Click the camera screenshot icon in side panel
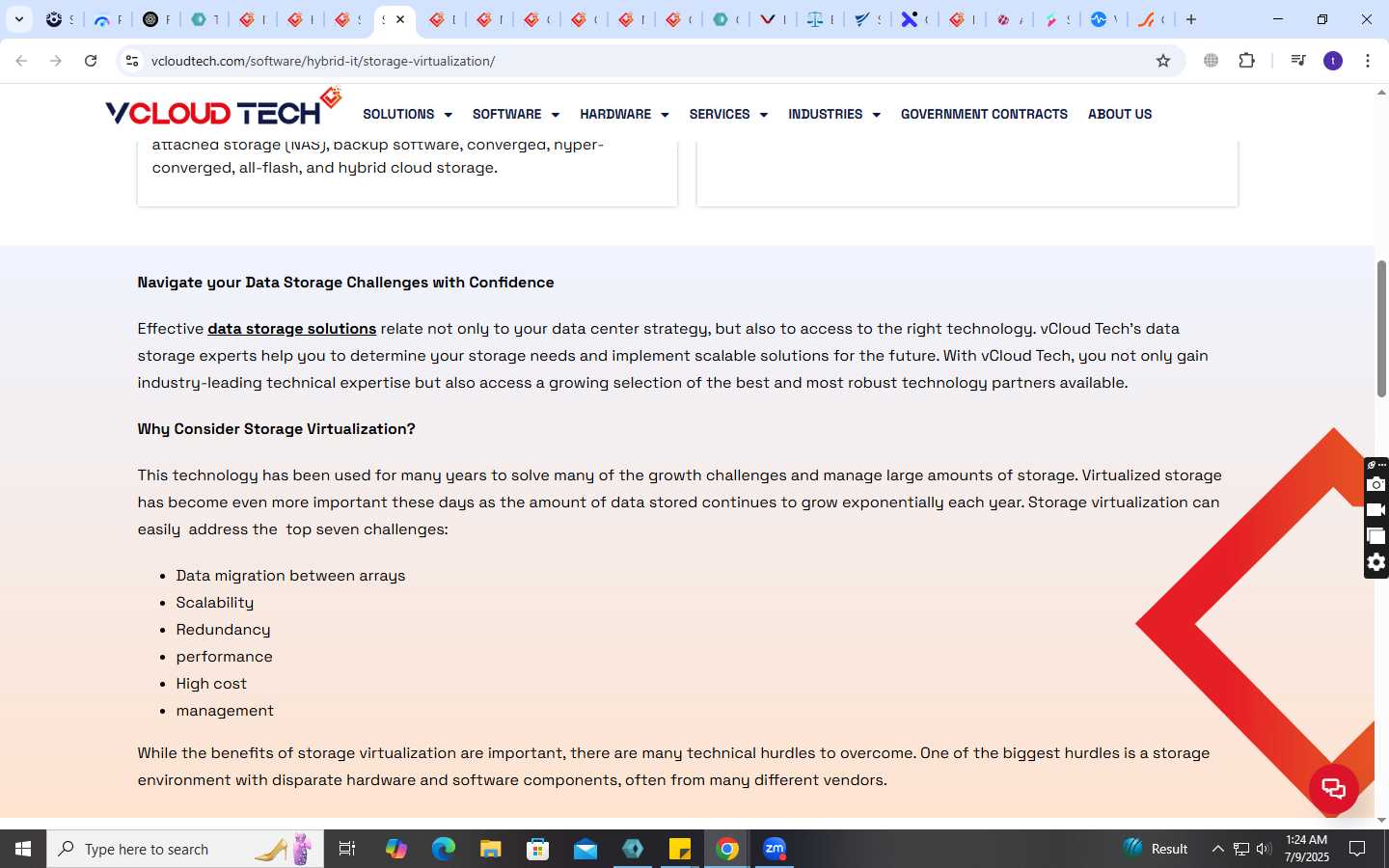 (1376, 484)
